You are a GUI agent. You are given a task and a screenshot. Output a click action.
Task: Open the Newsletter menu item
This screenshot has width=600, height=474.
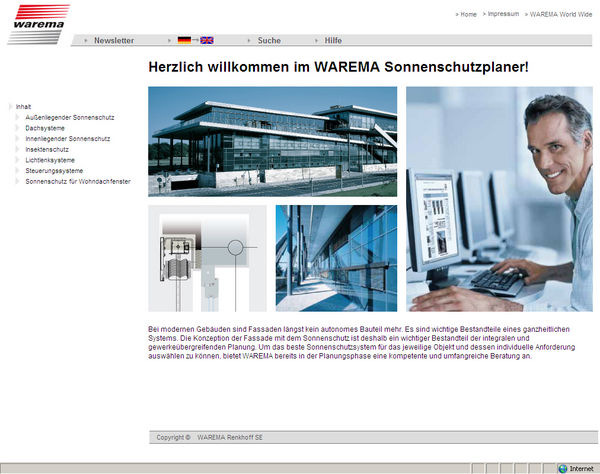click(x=113, y=40)
